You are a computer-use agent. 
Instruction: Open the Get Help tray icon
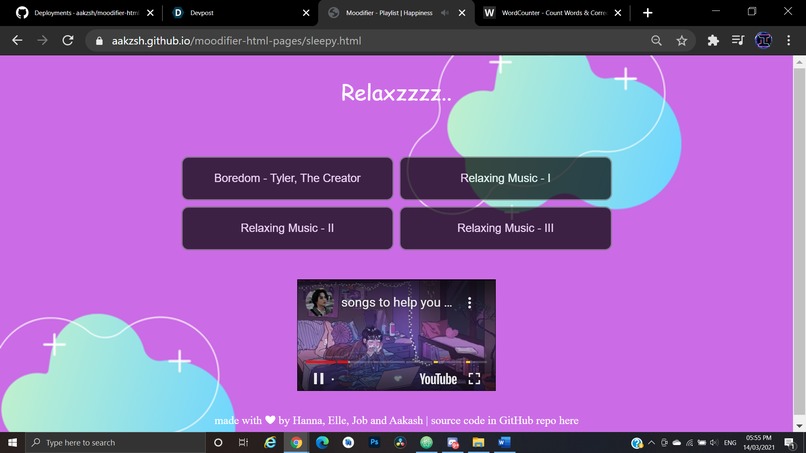coord(637,443)
